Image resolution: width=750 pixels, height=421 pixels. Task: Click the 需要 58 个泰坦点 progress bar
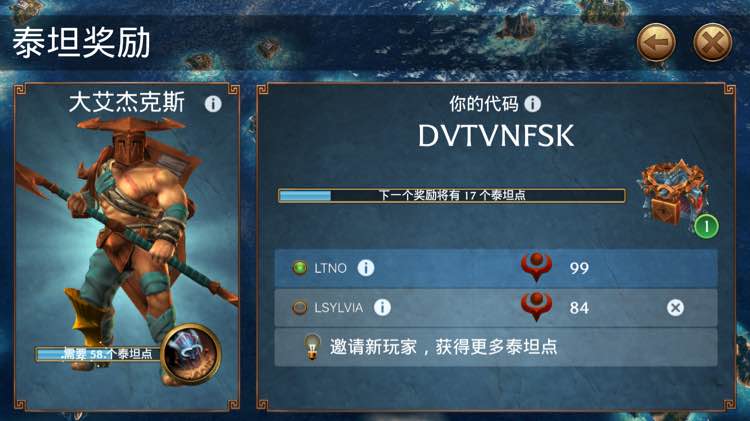pyautogui.click(x=99, y=354)
